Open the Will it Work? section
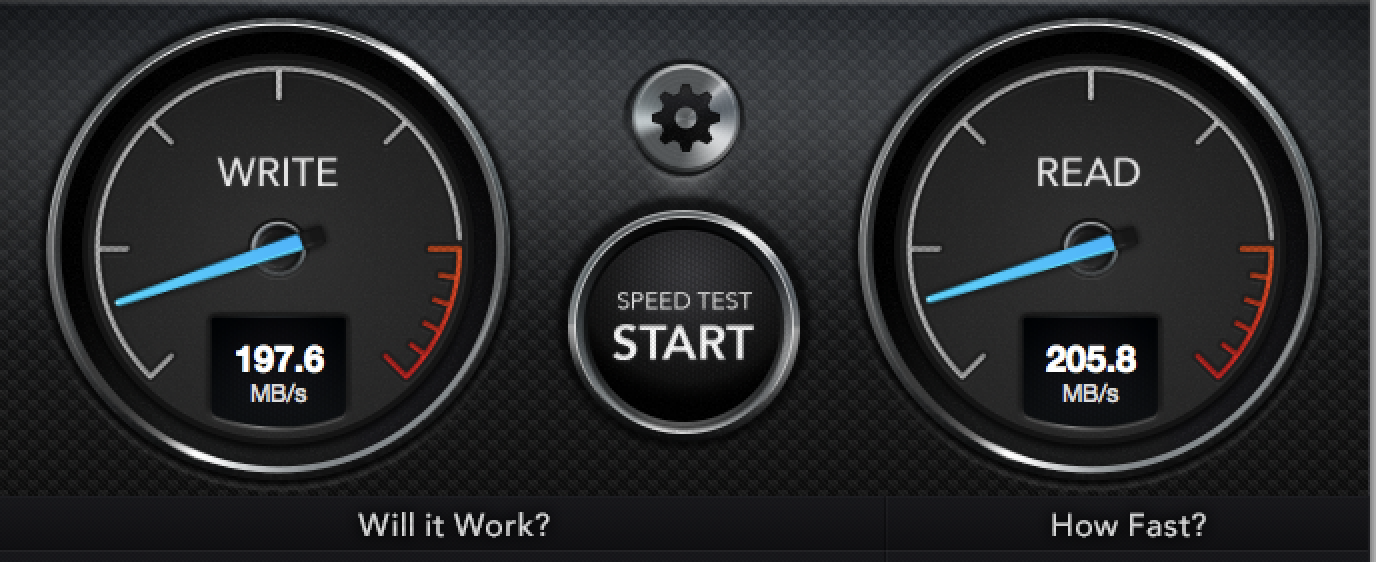Viewport: 1376px width, 562px height. pos(454,524)
